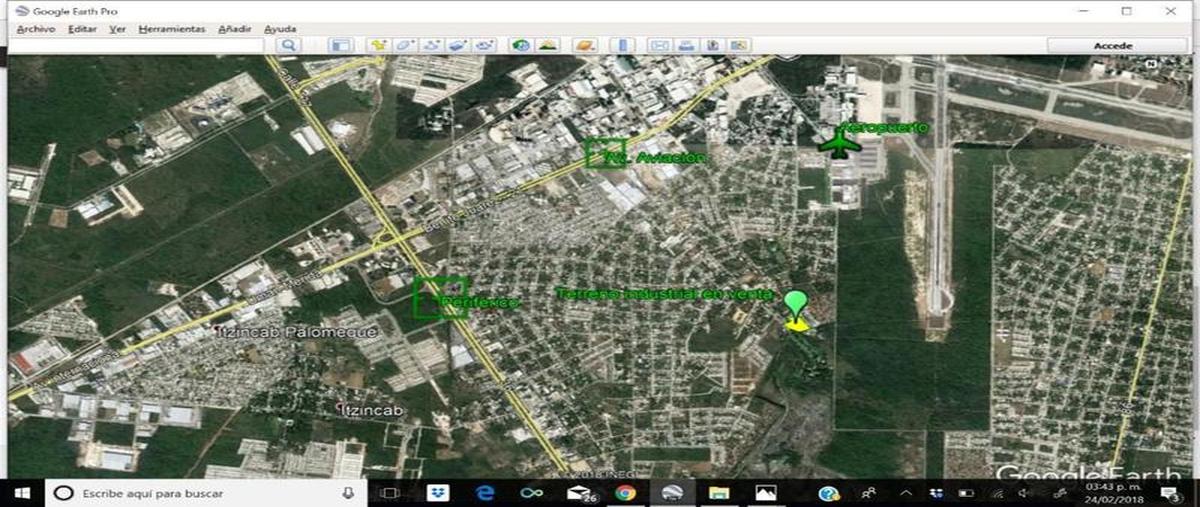Viewport: 1200px width, 507px height.
Task: Open Task View from the taskbar
Action: coord(390,493)
